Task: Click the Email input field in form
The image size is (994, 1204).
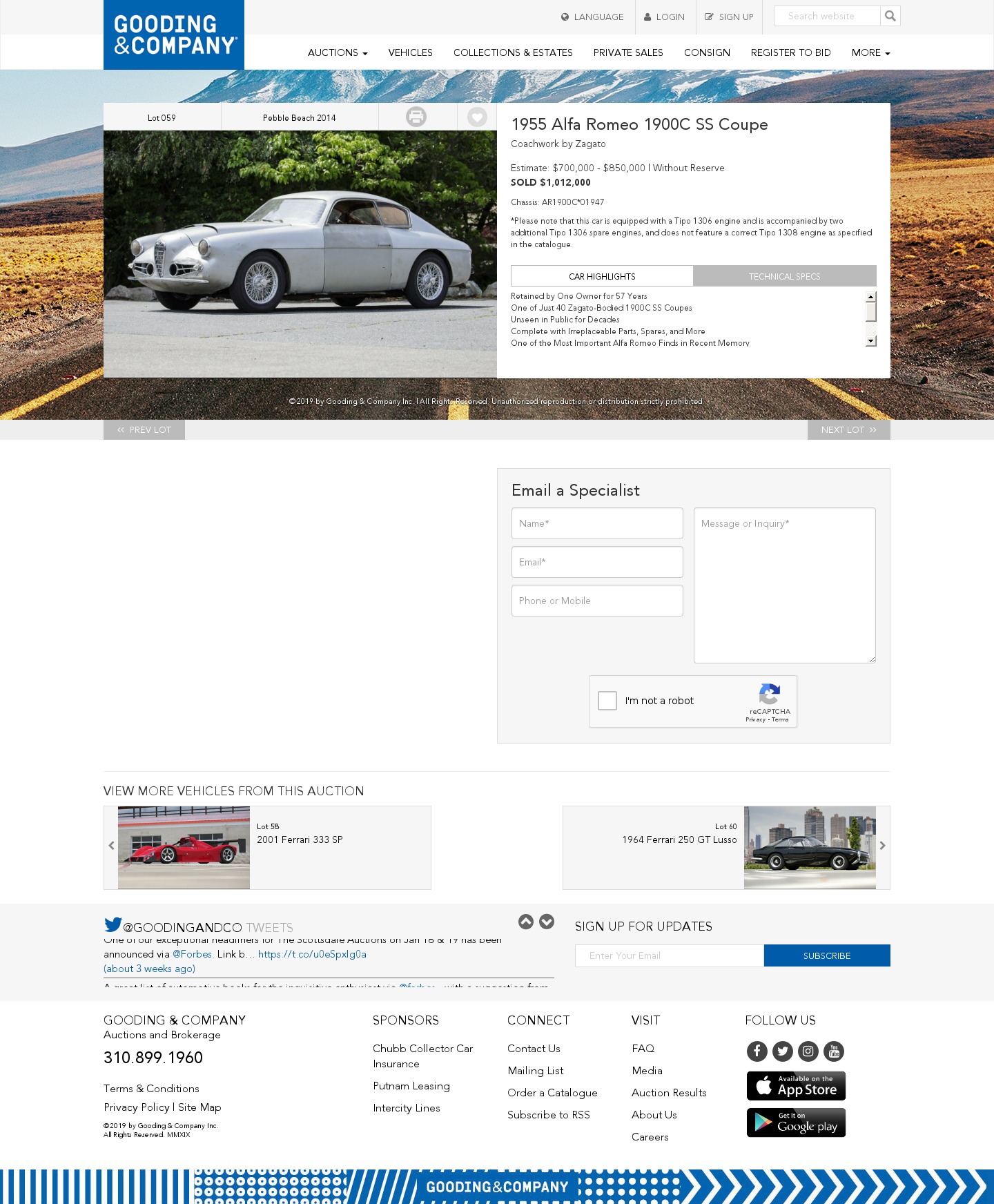Action: (x=597, y=562)
